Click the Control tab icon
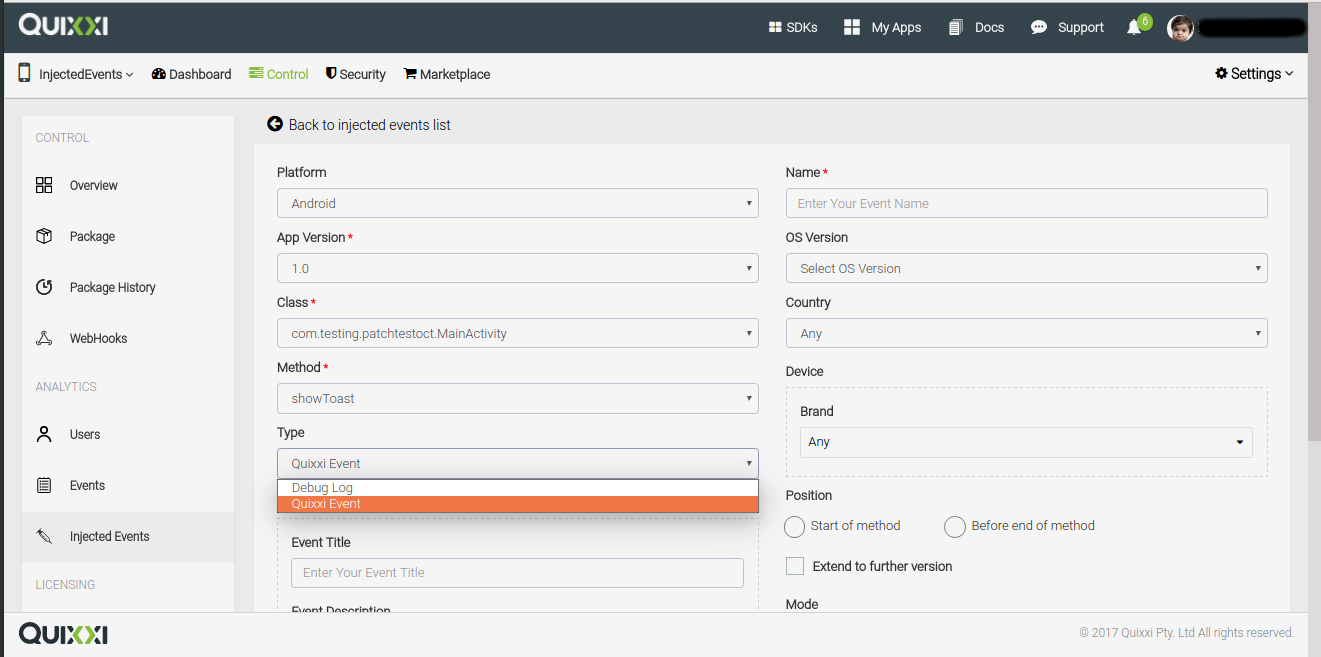1321x657 pixels. click(256, 73)
